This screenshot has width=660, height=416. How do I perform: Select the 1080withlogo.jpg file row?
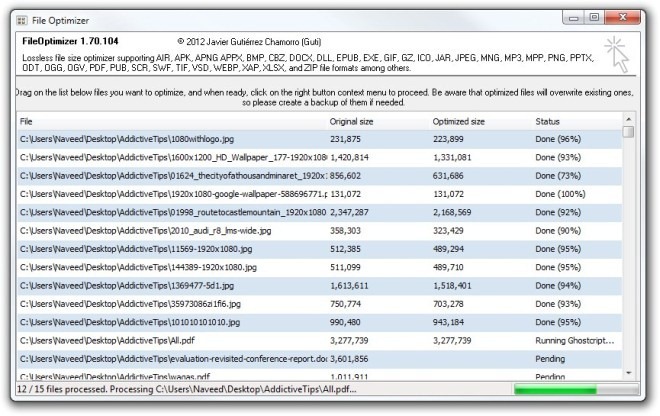[319, 139]
